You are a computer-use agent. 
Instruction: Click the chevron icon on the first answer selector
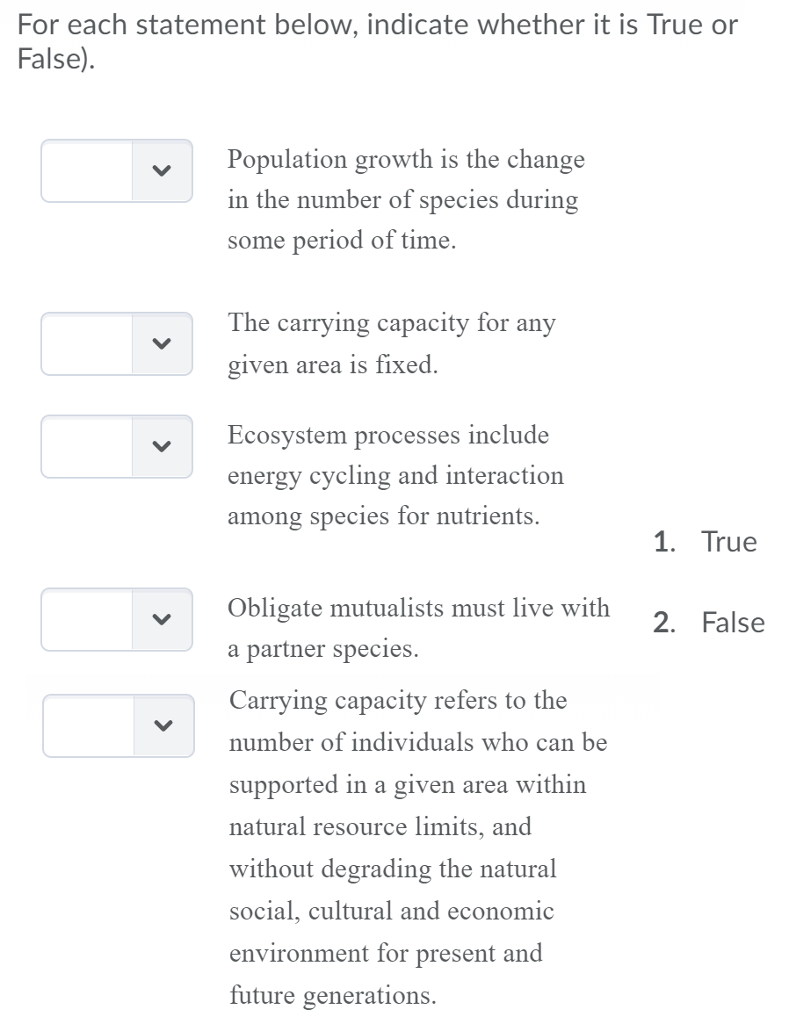click(x=163, y=171)
